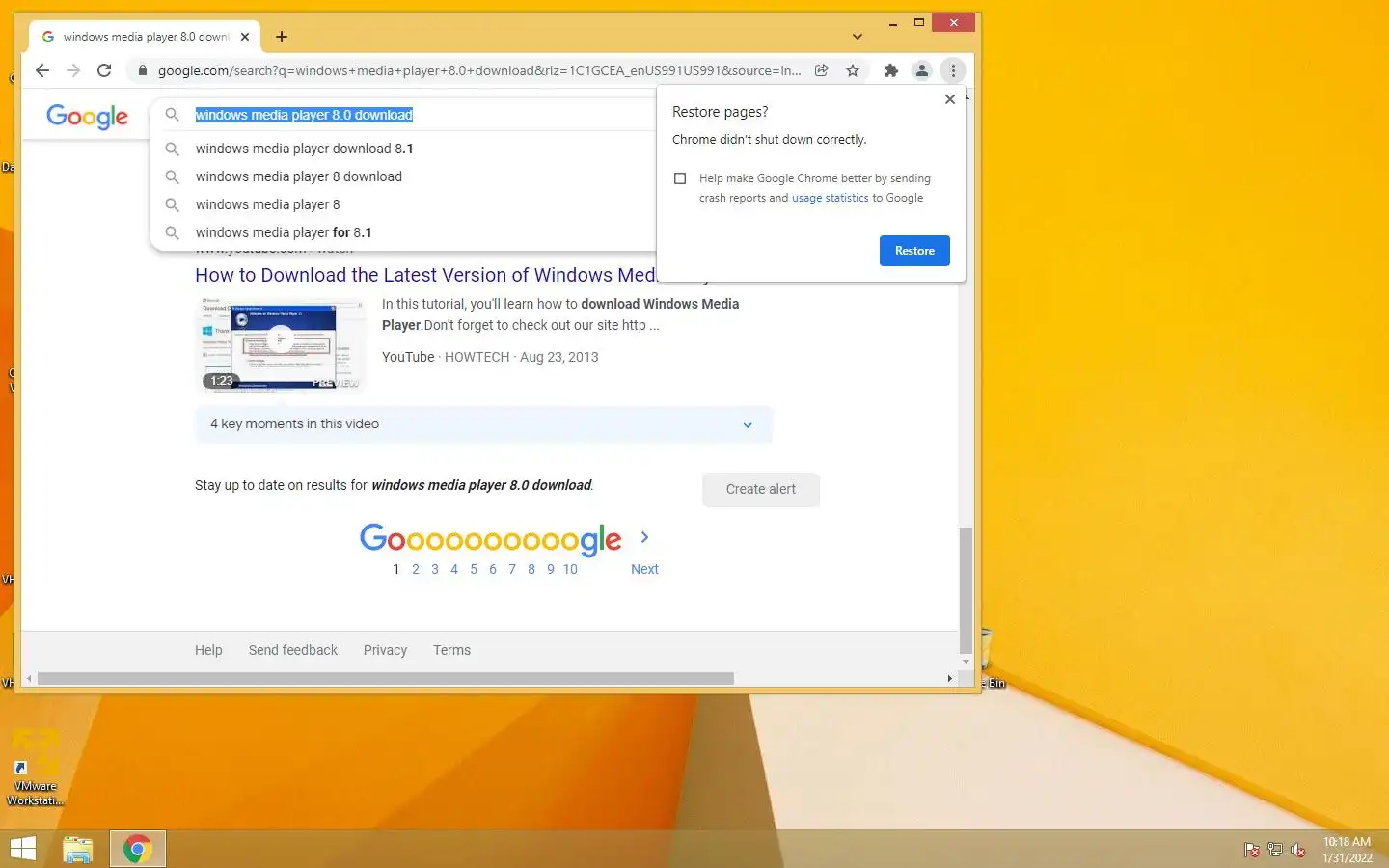Screen dimensions: 1389x868
Task: Close the windows media player tab
Action: (x=245, y=37)
